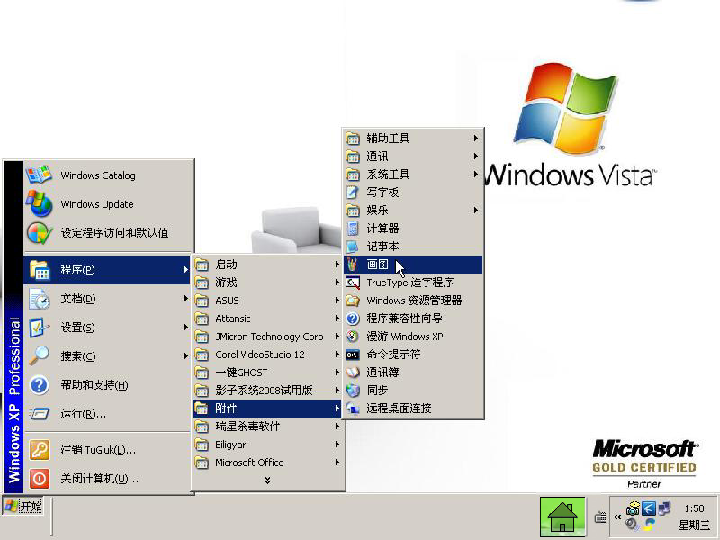Click the 开始 Start button
The height and width of the screenshot is (540, 720).
[x=23, y=506]
